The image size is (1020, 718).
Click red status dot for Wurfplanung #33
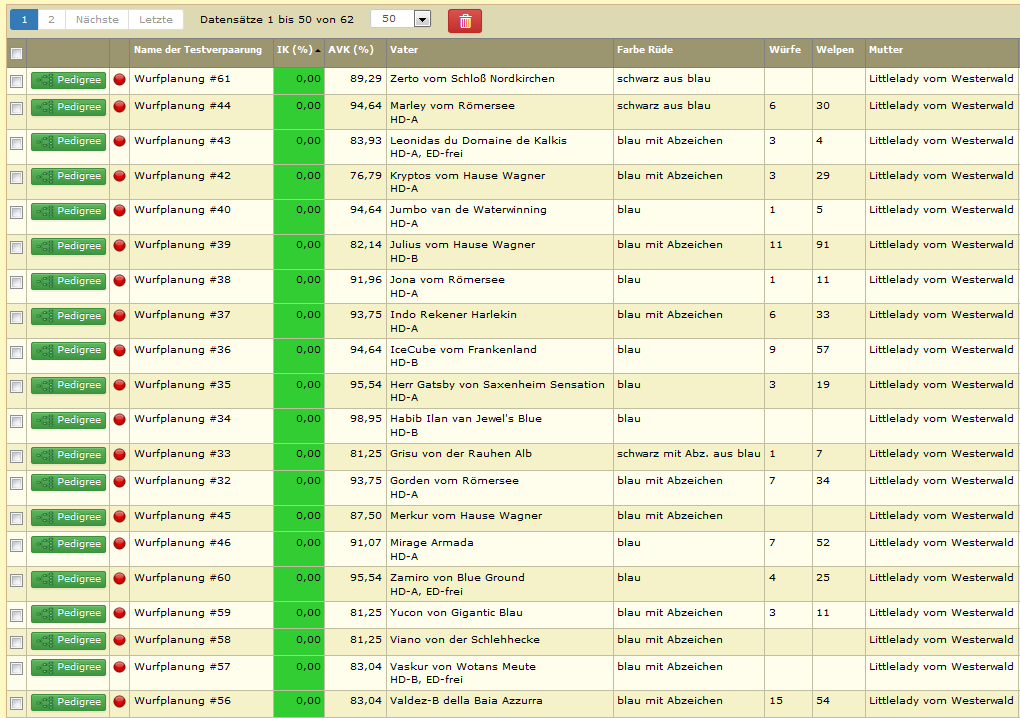[x=120, y=454]
